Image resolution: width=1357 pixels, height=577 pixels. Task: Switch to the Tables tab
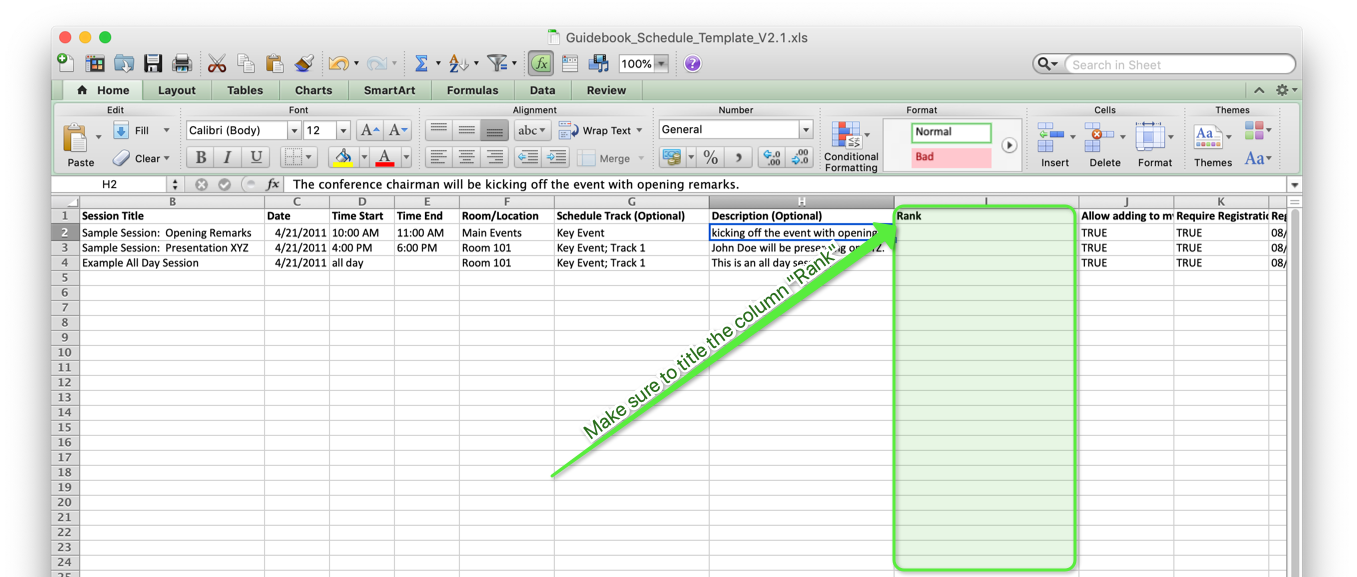(x=245, y=90)
